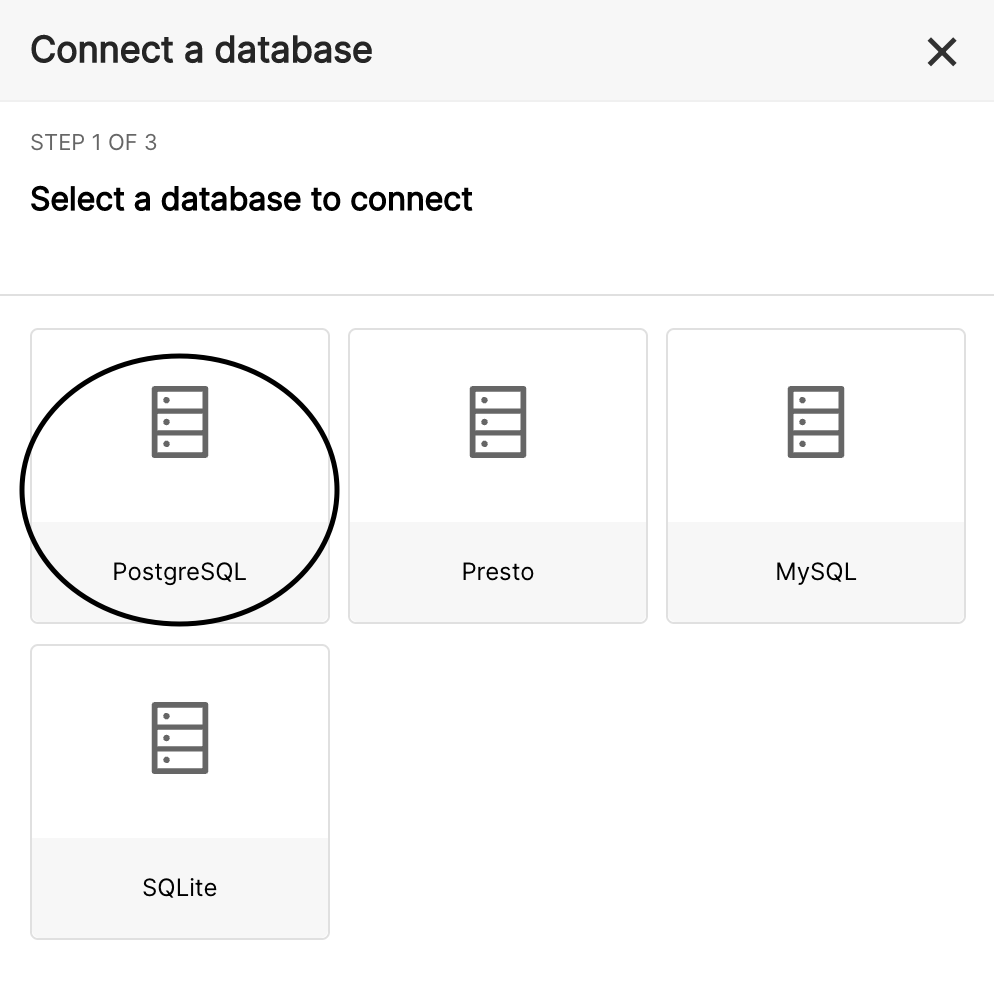Close the Connect a database dialog

941,52
